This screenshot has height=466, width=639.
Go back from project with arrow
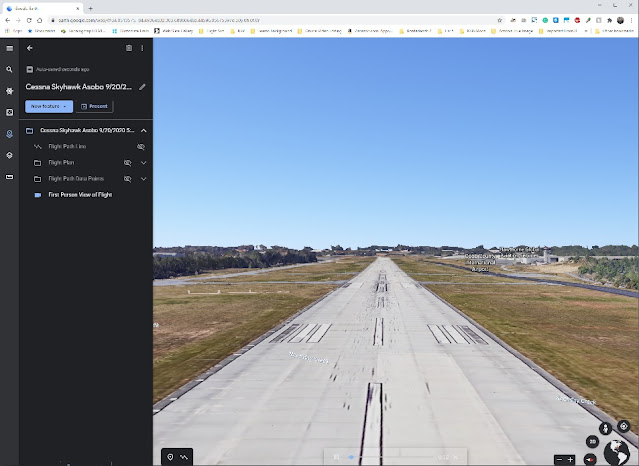click(30, 48)
